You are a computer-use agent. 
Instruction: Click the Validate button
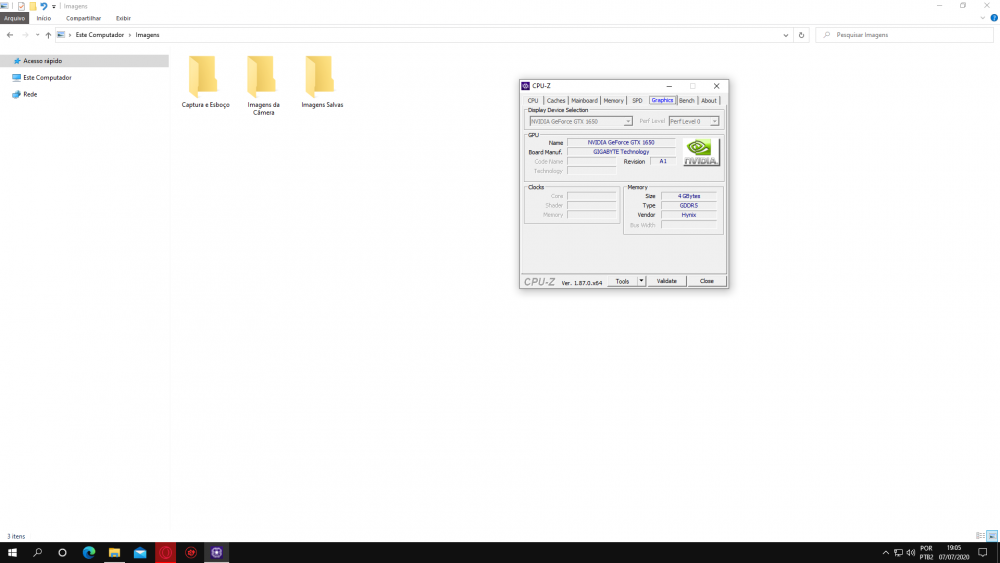[667, 281]
